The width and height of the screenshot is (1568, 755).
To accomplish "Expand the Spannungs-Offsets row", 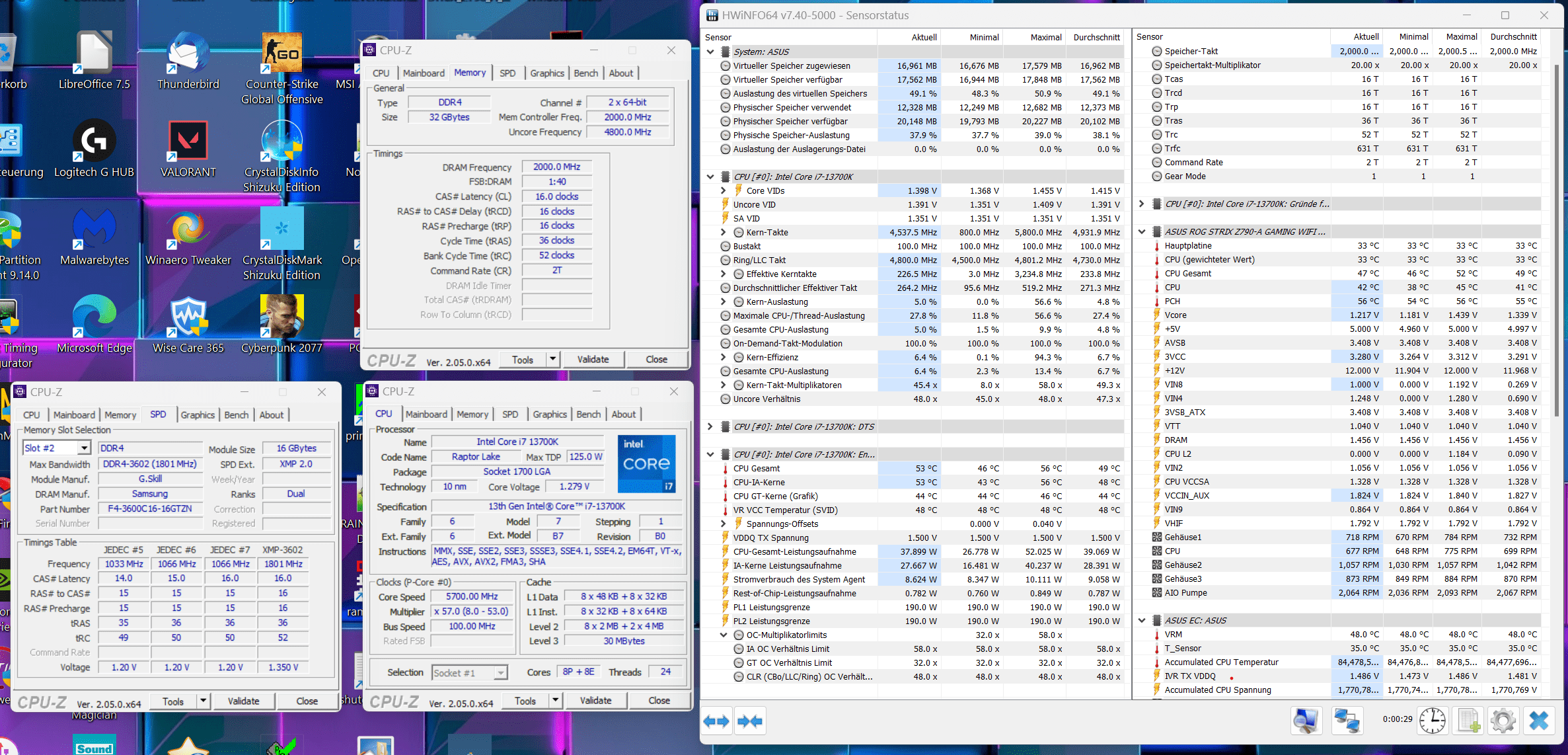I will [x=724, y=524].
